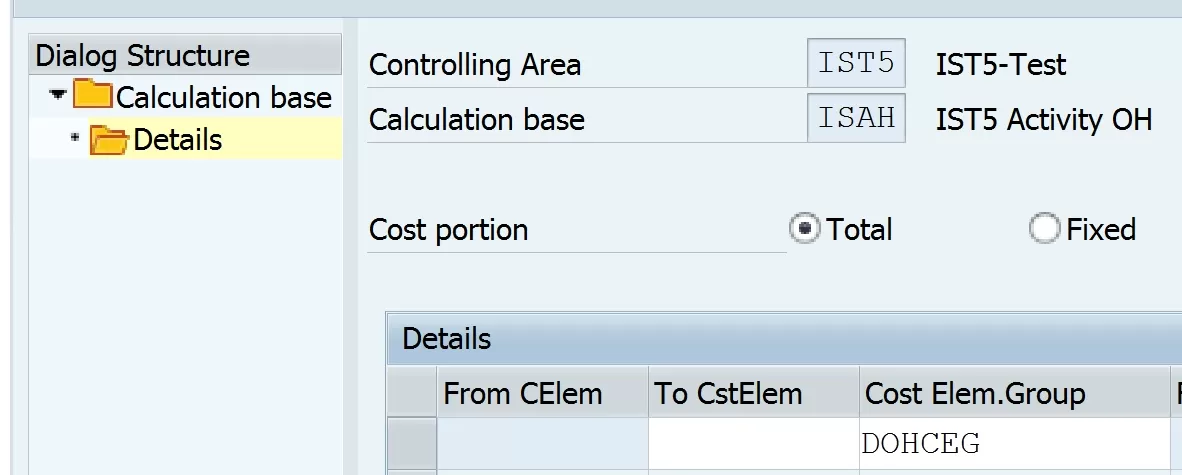This screenshot has height=475, width=1182.
Task: Click the Calculation base folder icon
Action: point(92,96)
